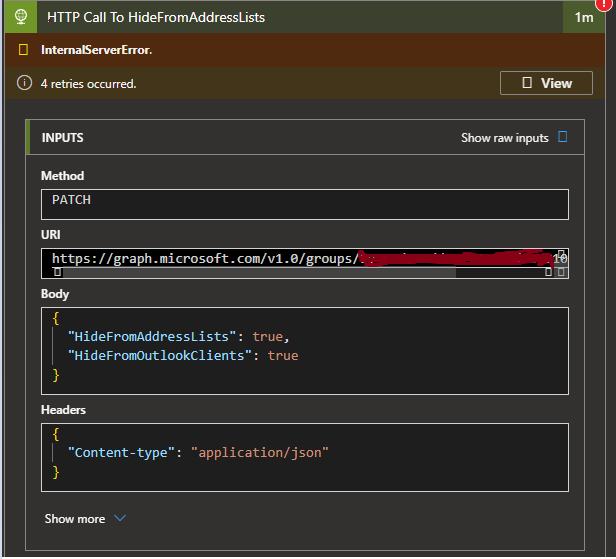Expand the Show more chevron
616x559 pixels.
click(x=120, y=518)
